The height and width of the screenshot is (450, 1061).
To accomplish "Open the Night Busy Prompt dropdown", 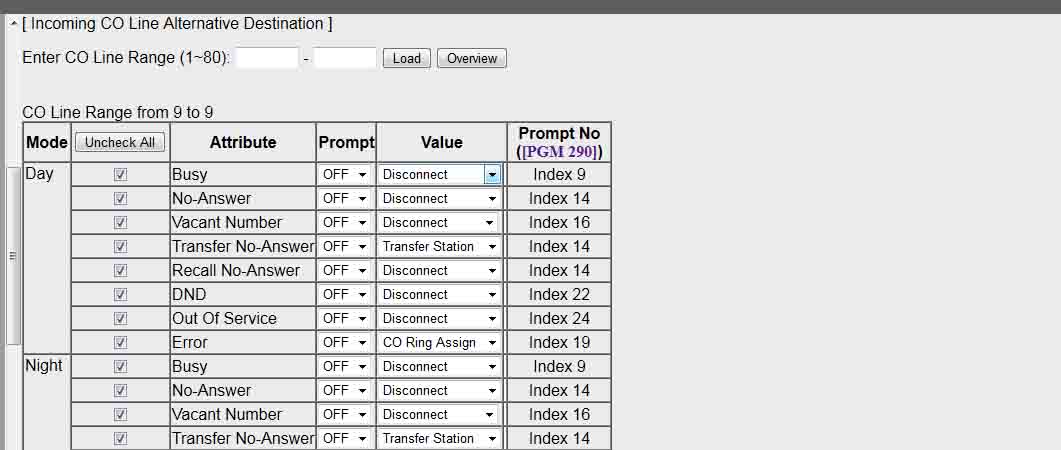I will [345, 366].
